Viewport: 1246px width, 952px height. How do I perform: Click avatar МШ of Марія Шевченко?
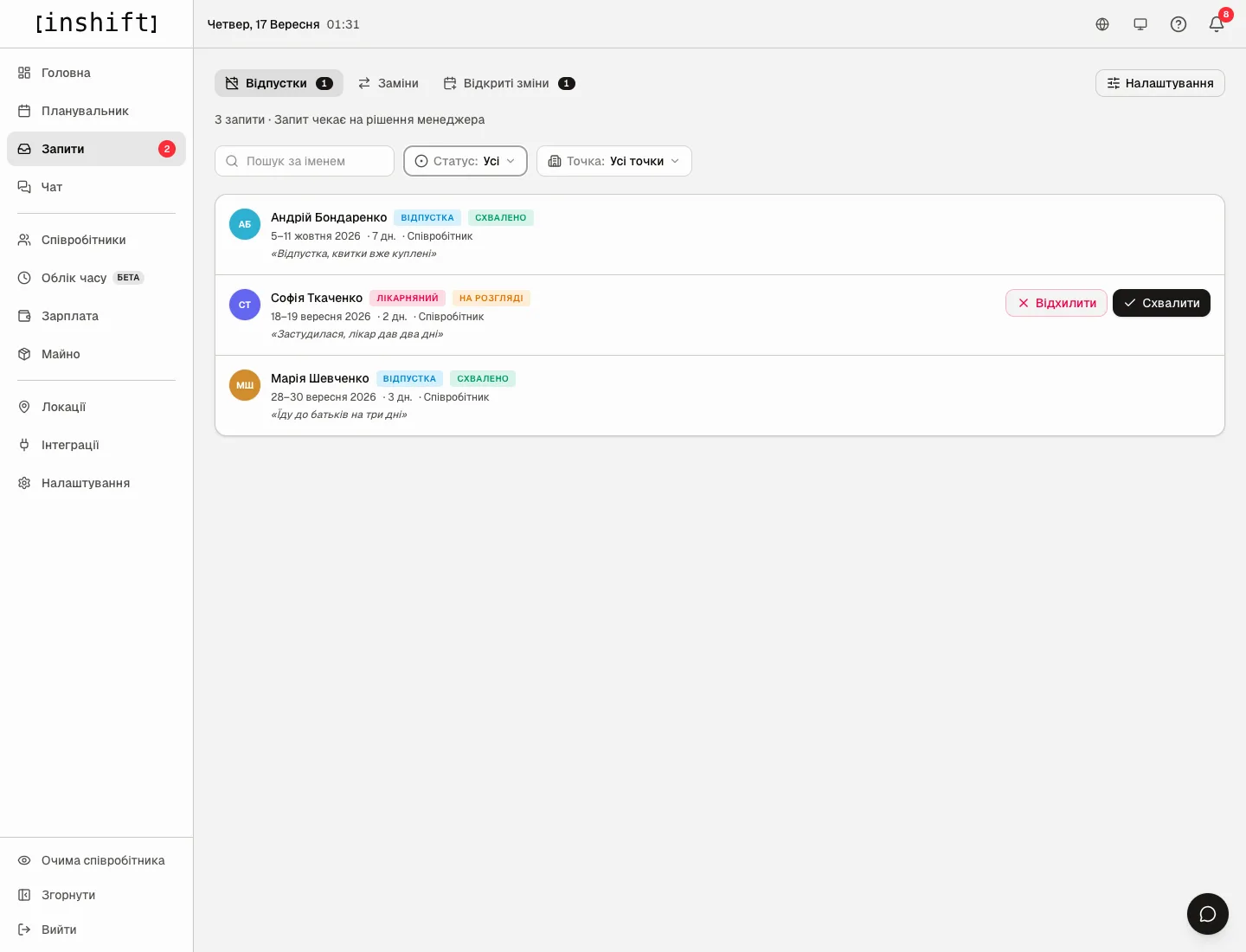[245, 385]
